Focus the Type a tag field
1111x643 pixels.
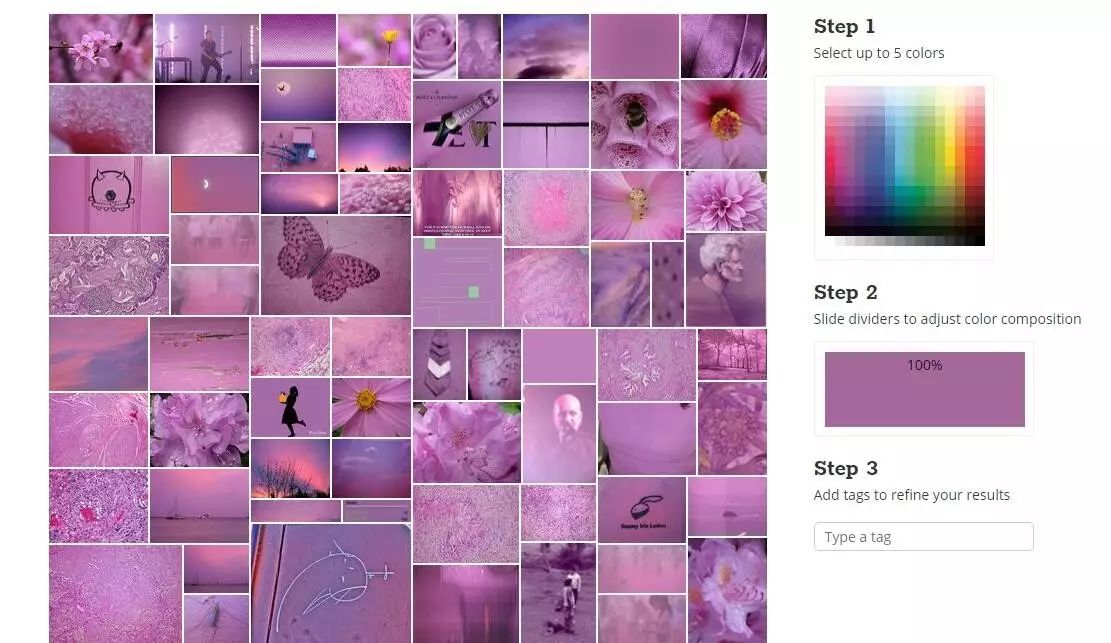[x=924, y=537]
